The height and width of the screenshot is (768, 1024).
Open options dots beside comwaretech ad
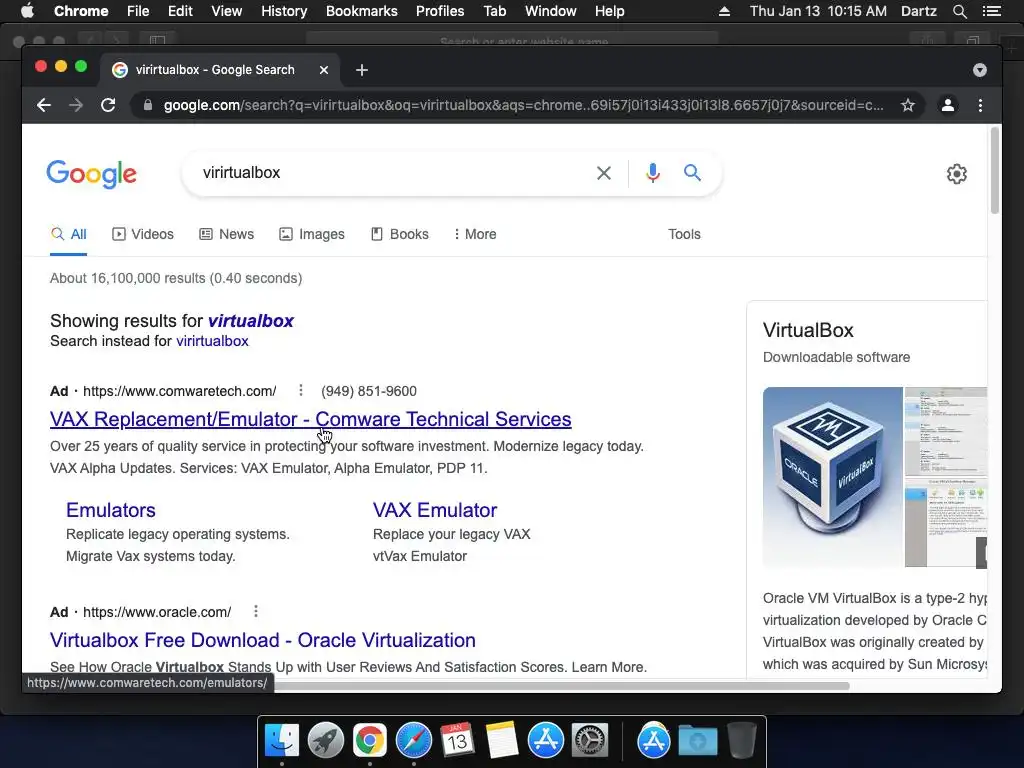pos(300,390)
